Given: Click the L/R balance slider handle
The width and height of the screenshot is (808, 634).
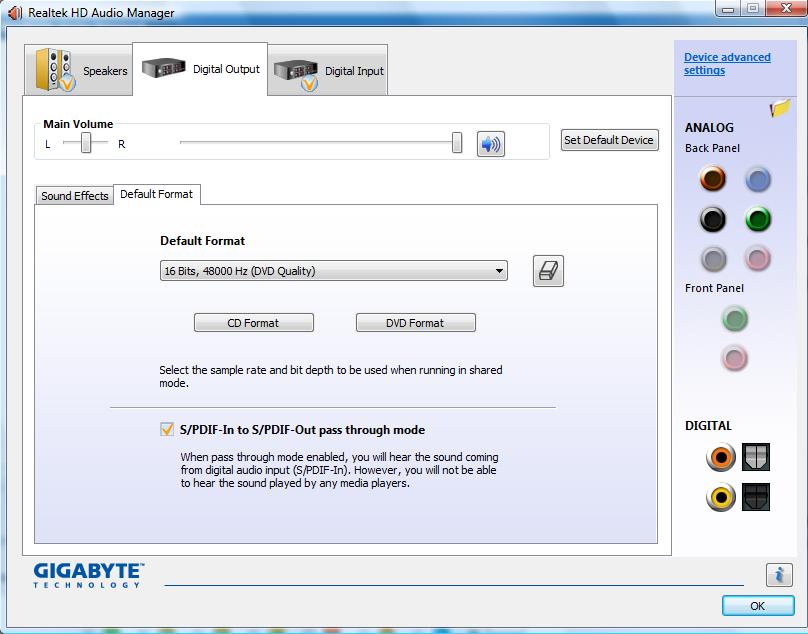Looking at the screenshot, I should pos(86,143).
